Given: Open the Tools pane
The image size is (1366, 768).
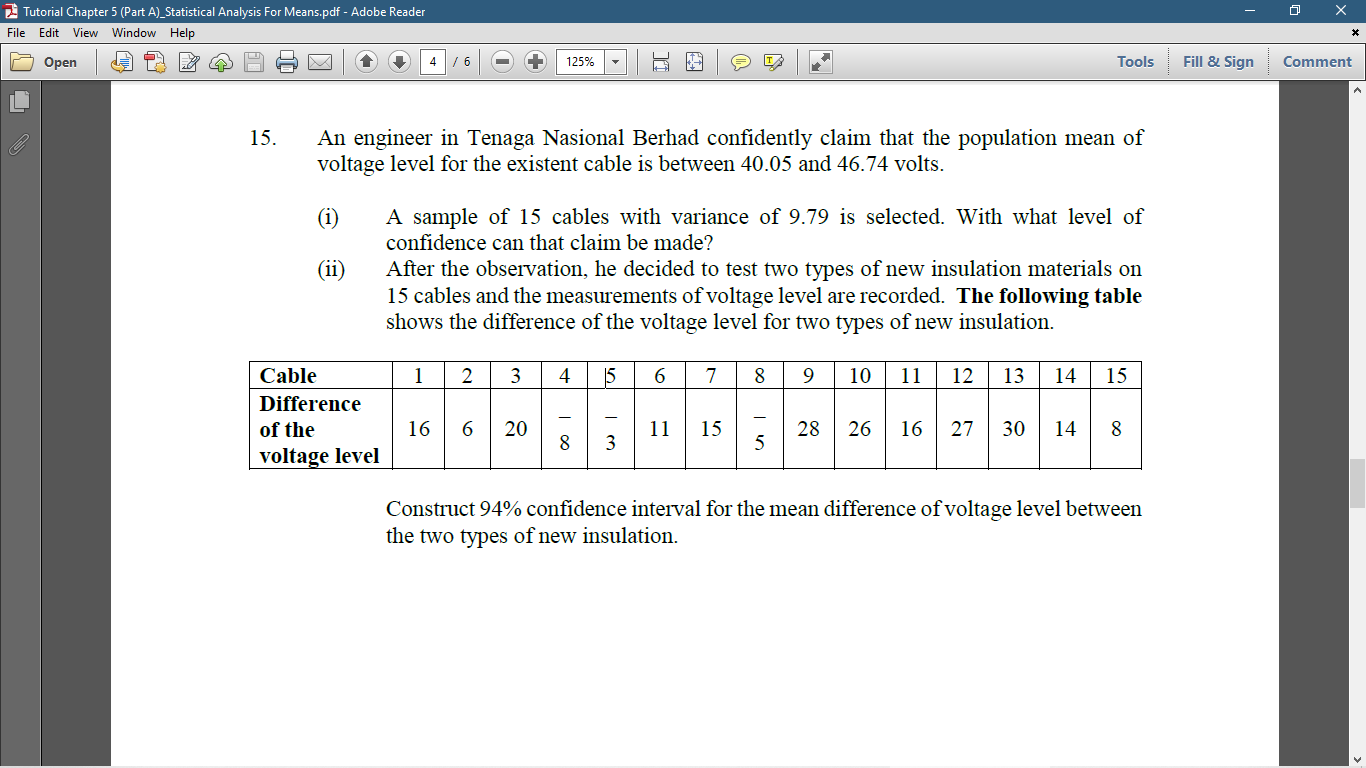Looking at the screenshot, I should point(1135,62).
